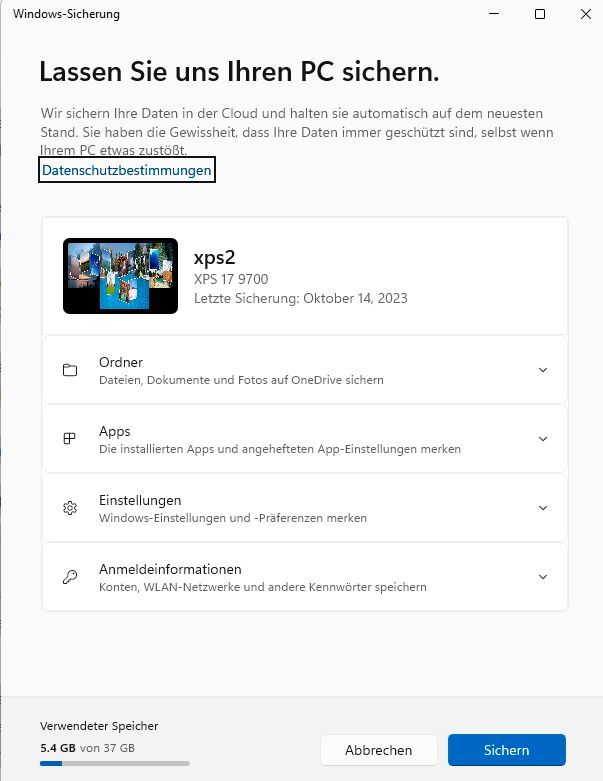Expand the Apps section chevron
Image resolution: width=603 pixels, height=781 pixels.
543,439
